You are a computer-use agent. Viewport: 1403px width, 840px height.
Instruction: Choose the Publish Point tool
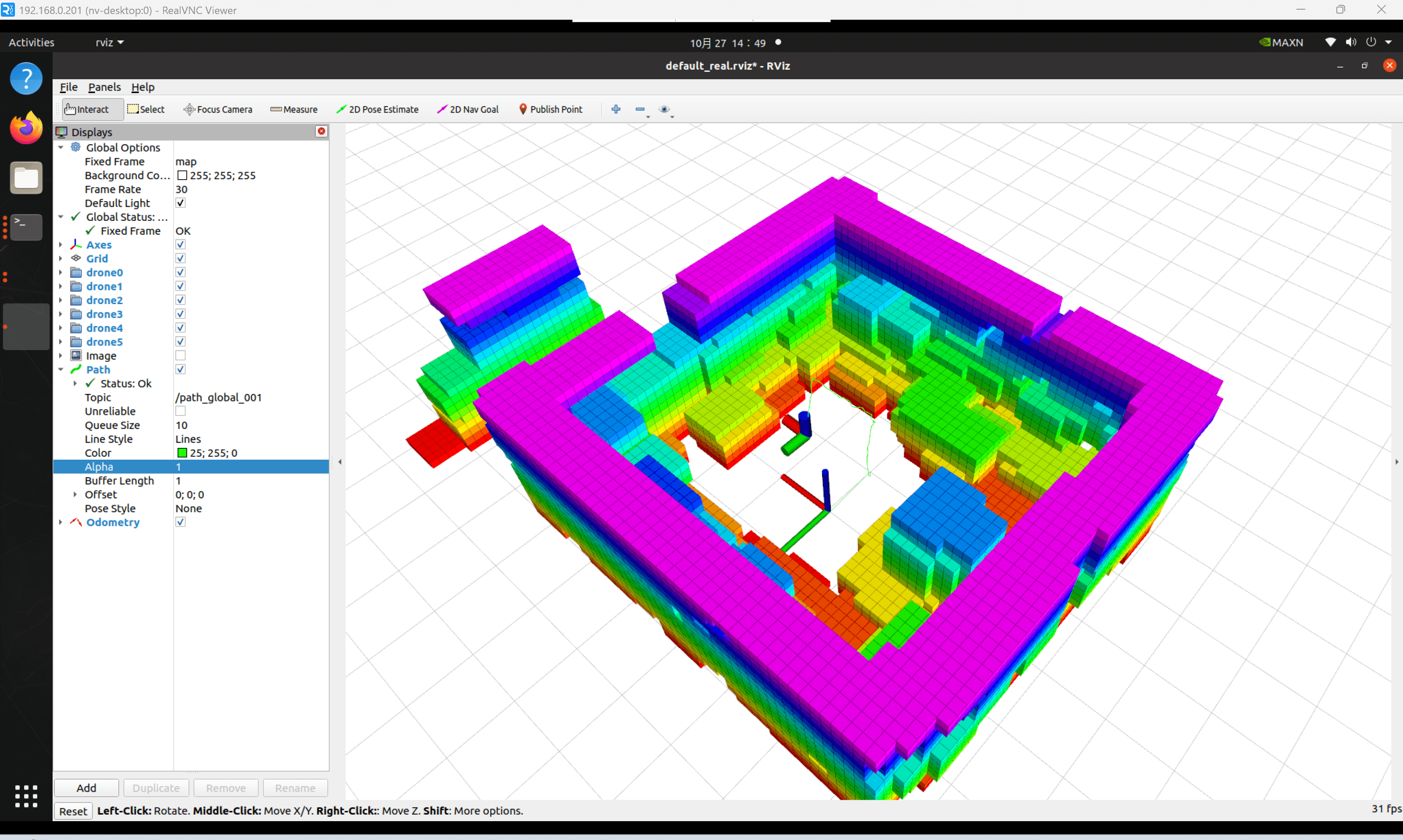coord(550,109)
